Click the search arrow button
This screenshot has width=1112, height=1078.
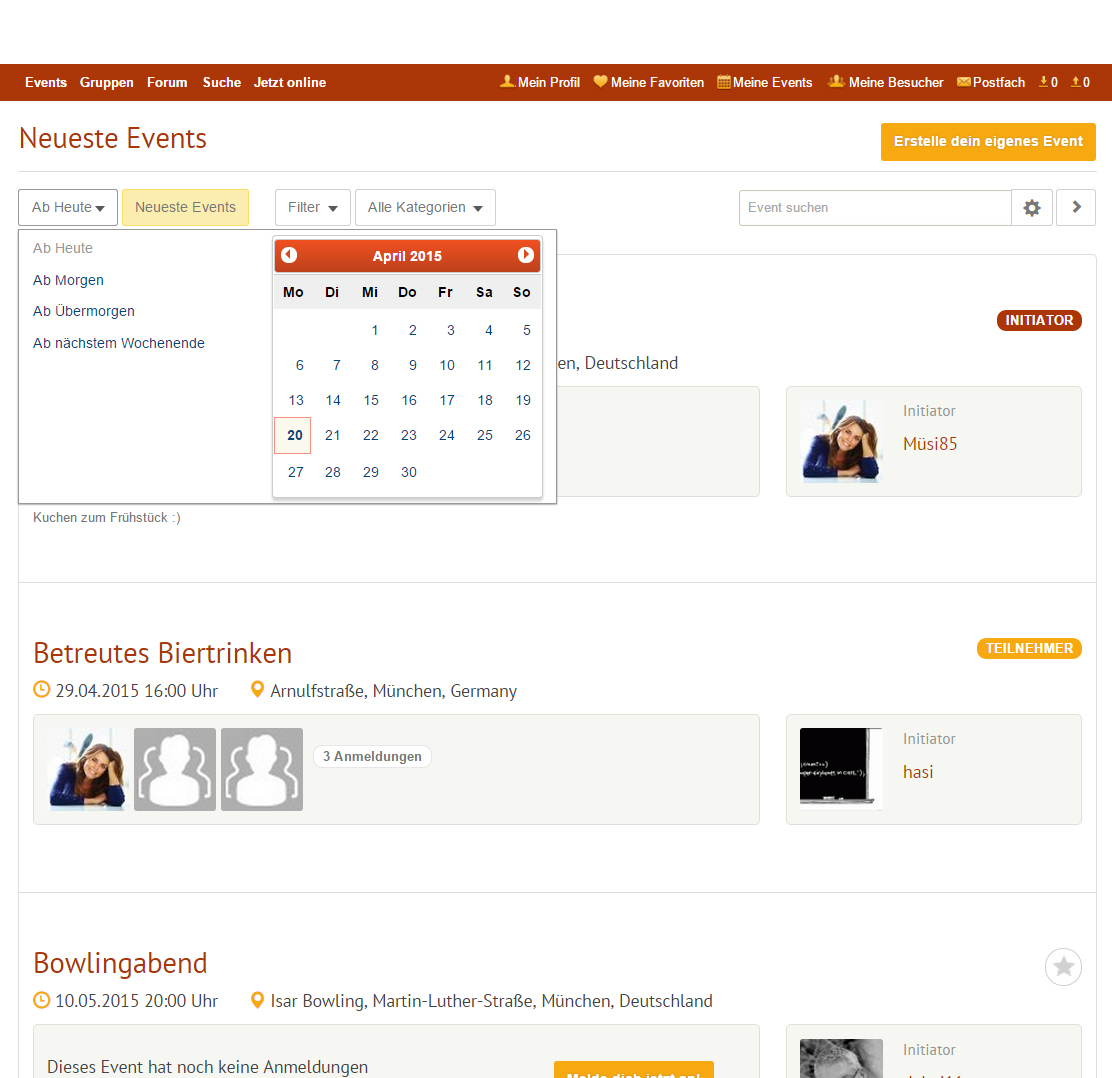(1076, 208)
